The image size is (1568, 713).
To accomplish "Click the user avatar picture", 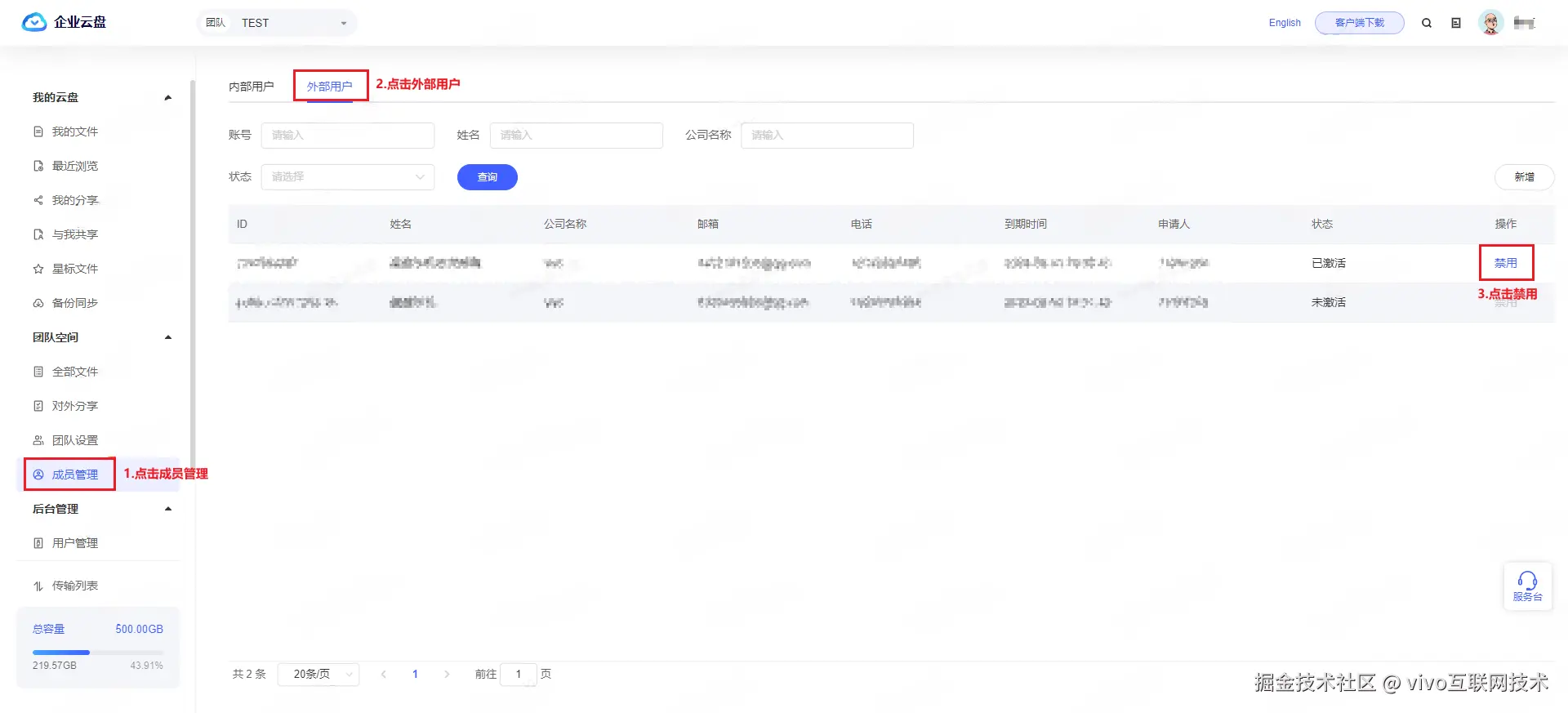I will (x=1491, y=23).
